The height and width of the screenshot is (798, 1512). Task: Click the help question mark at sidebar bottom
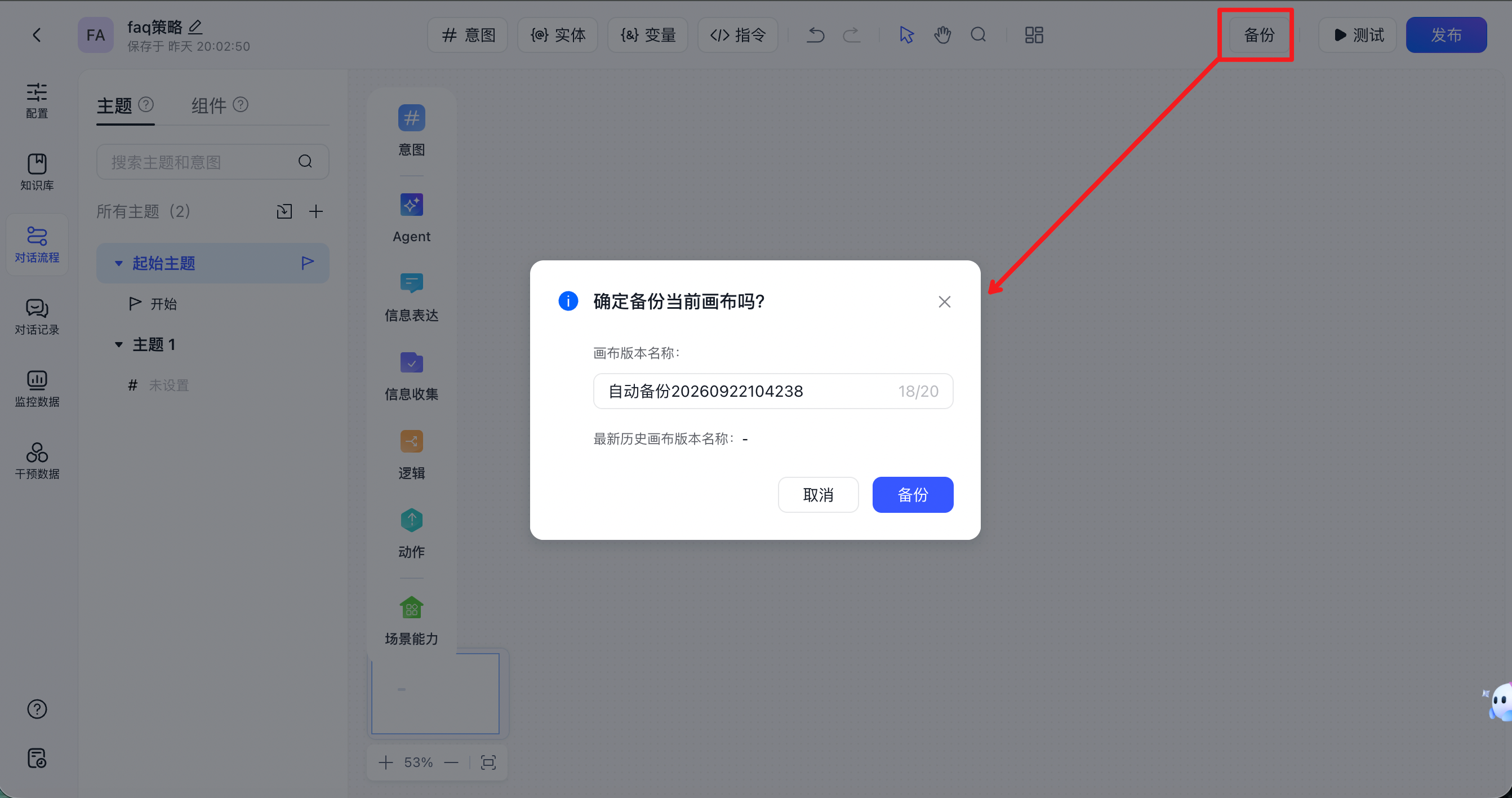click(x=37, y=710)
